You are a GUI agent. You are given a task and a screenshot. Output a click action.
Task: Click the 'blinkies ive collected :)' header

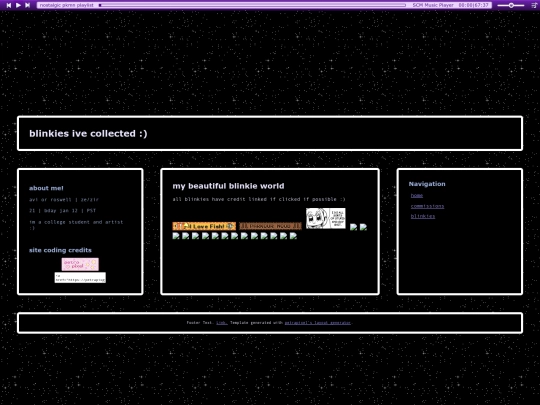(x=88, y=134)
